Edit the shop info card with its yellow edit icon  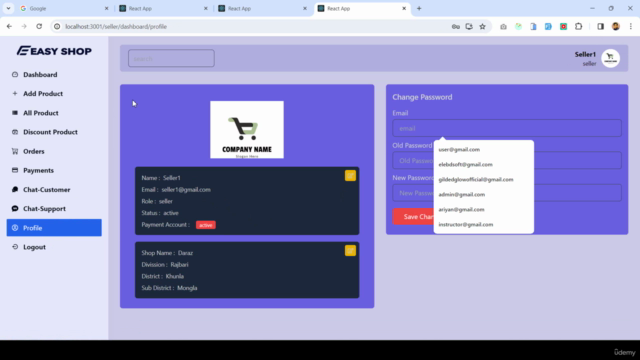[x=350, y=251]
